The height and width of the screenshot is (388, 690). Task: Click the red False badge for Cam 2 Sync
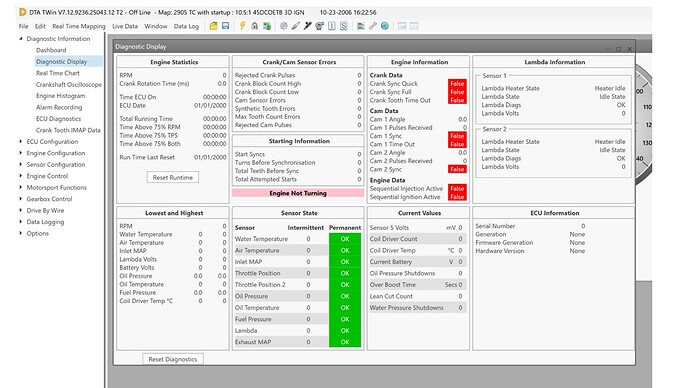(x=457, y=169)
